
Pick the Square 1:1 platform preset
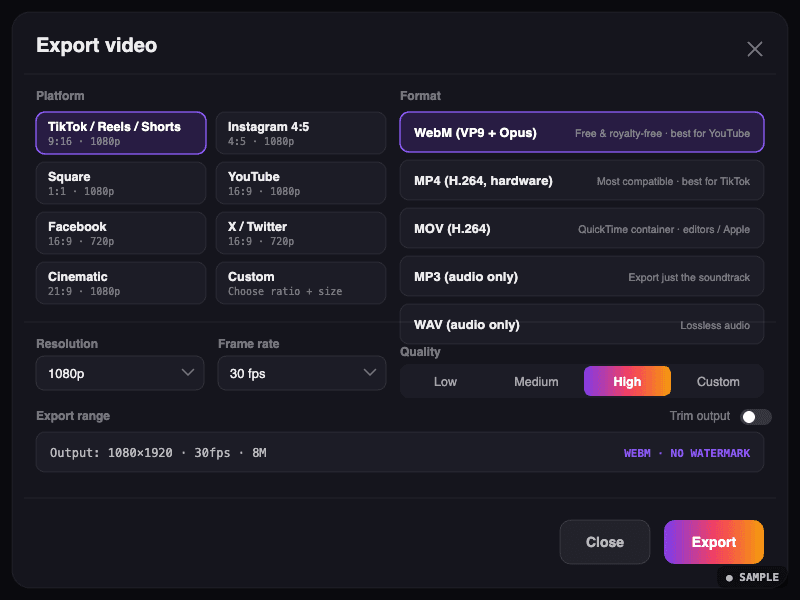(121, 183)
